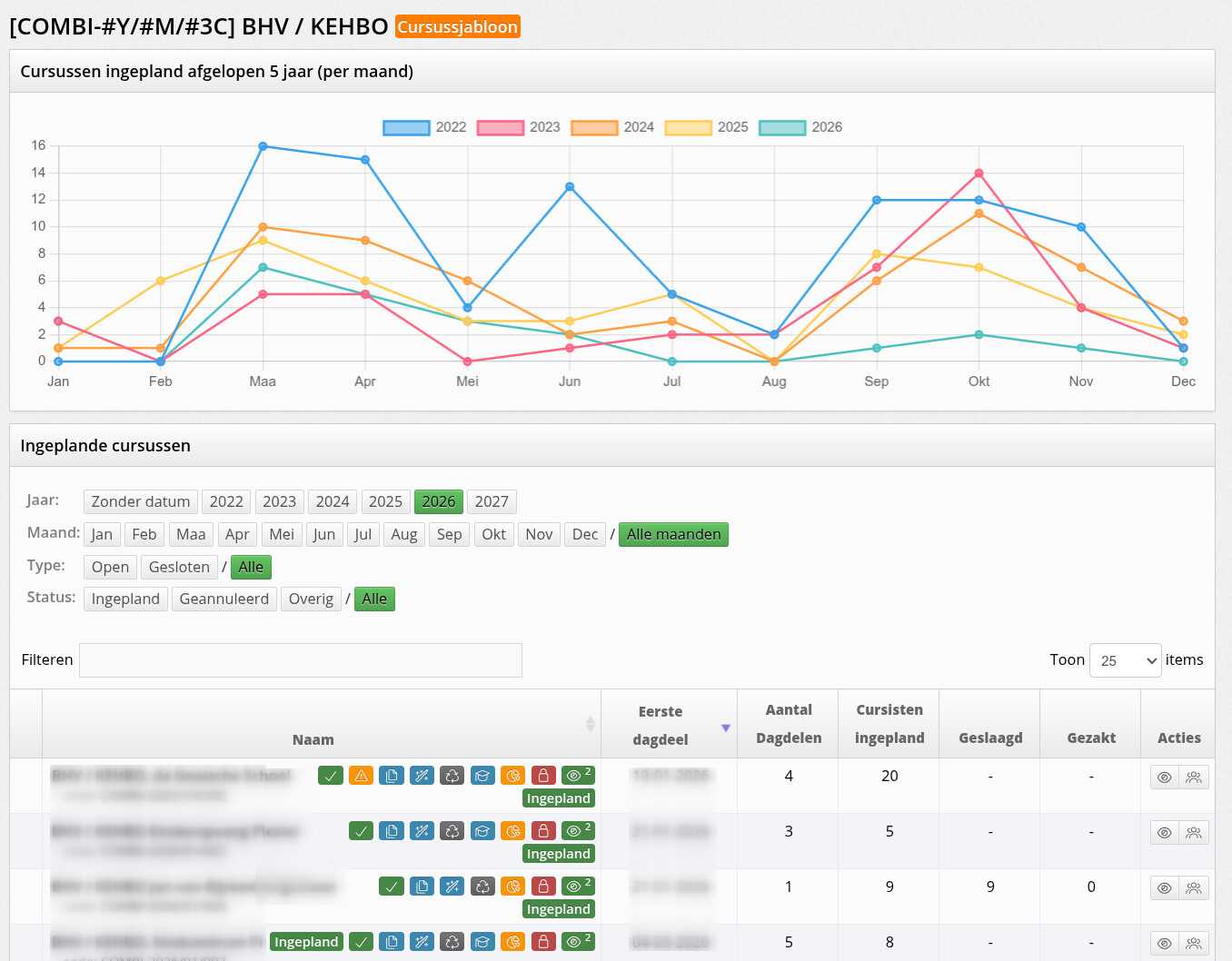Click the copy documents icon in first row

click(392, 776)
